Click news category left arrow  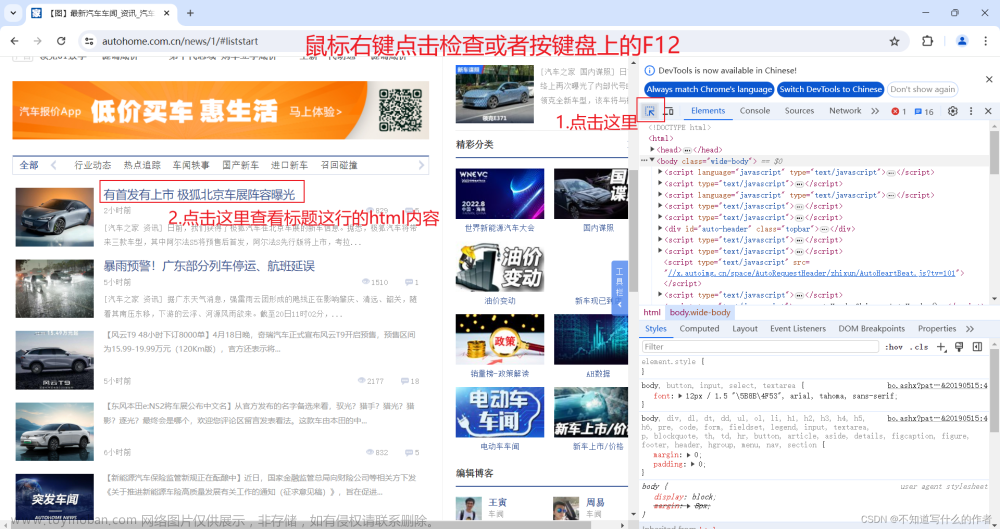[54, 165]
